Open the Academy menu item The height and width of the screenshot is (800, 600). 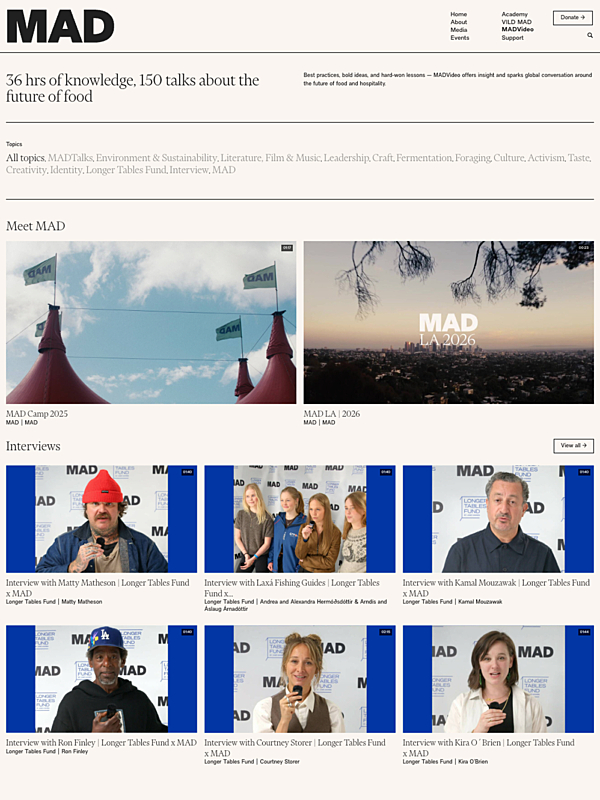click(x=514, y=14)
